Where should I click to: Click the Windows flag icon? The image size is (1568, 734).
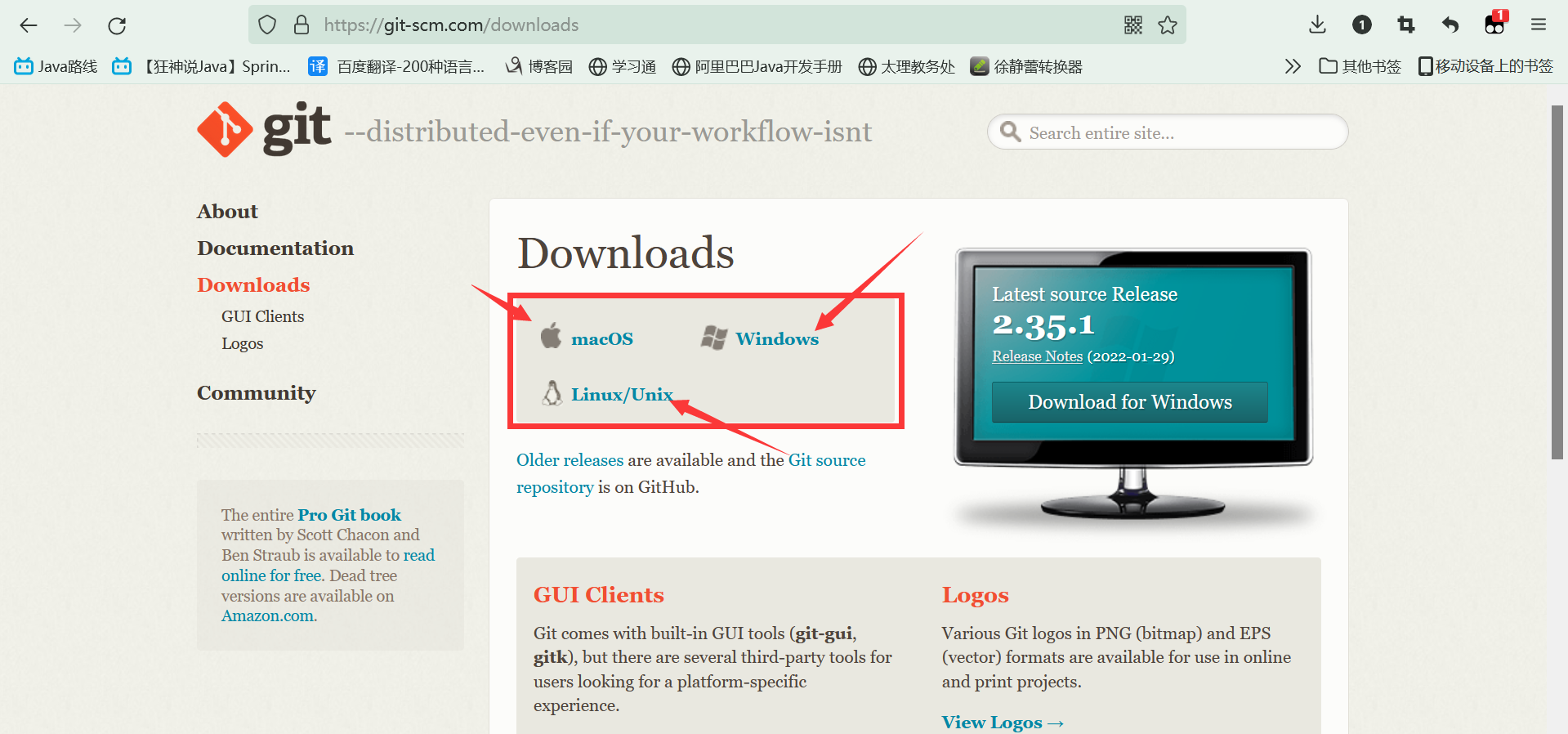[x=714, y=338]
